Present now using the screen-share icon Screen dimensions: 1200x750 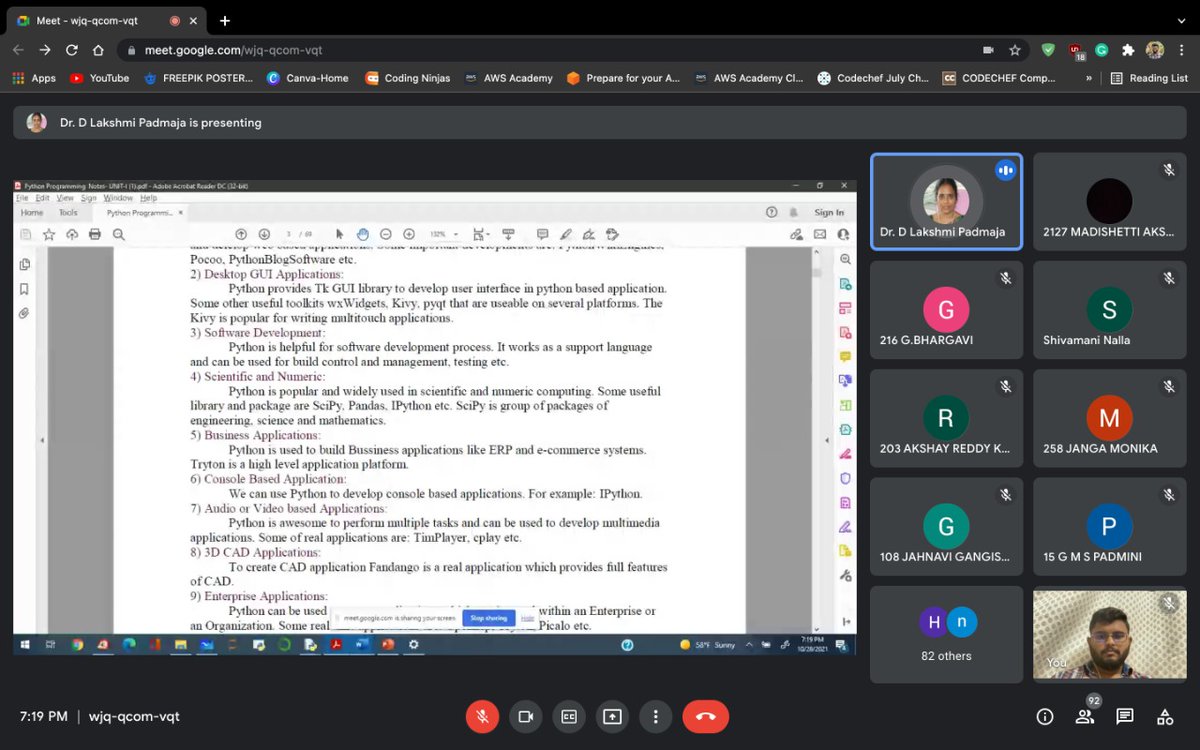click(x=611, y=716)
